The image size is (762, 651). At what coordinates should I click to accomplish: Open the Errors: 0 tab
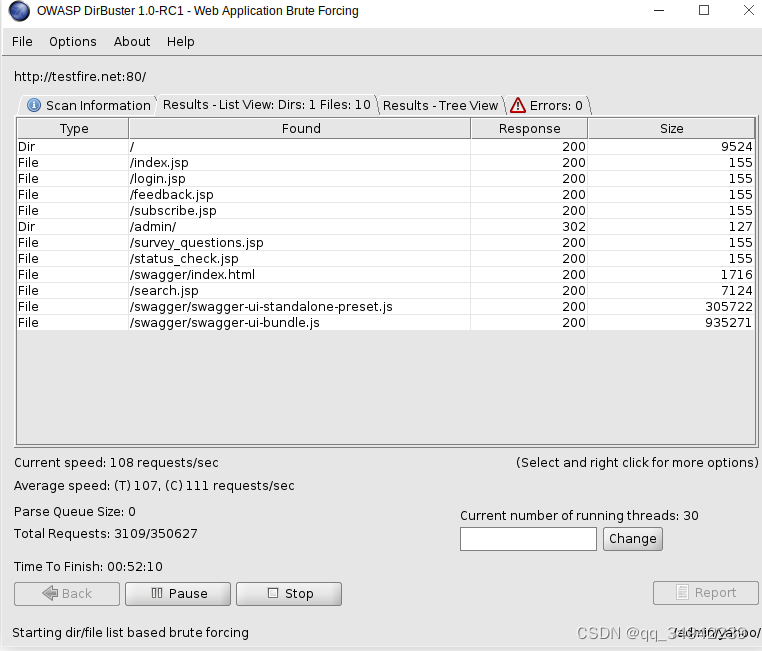pyautogui.click(x=548, y=105)
